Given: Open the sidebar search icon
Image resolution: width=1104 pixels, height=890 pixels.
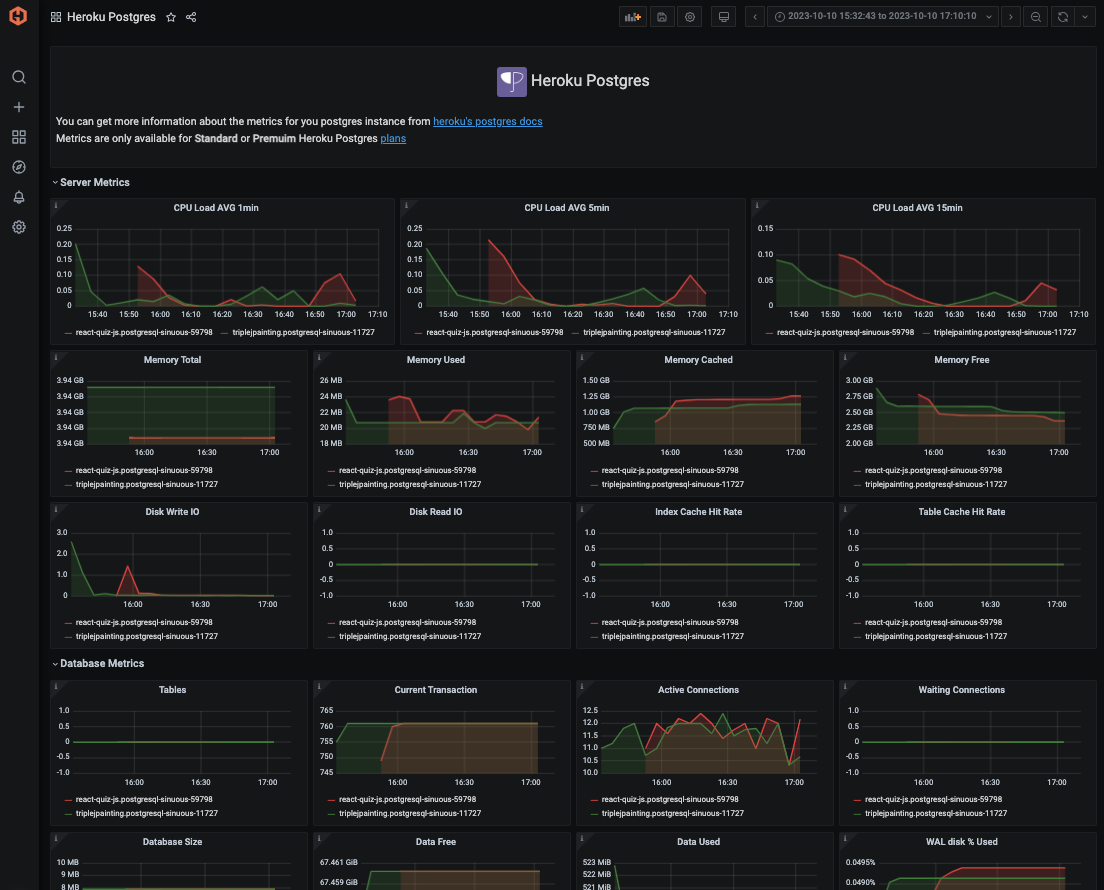Looking at the screenshot, I should pos(19,77).
